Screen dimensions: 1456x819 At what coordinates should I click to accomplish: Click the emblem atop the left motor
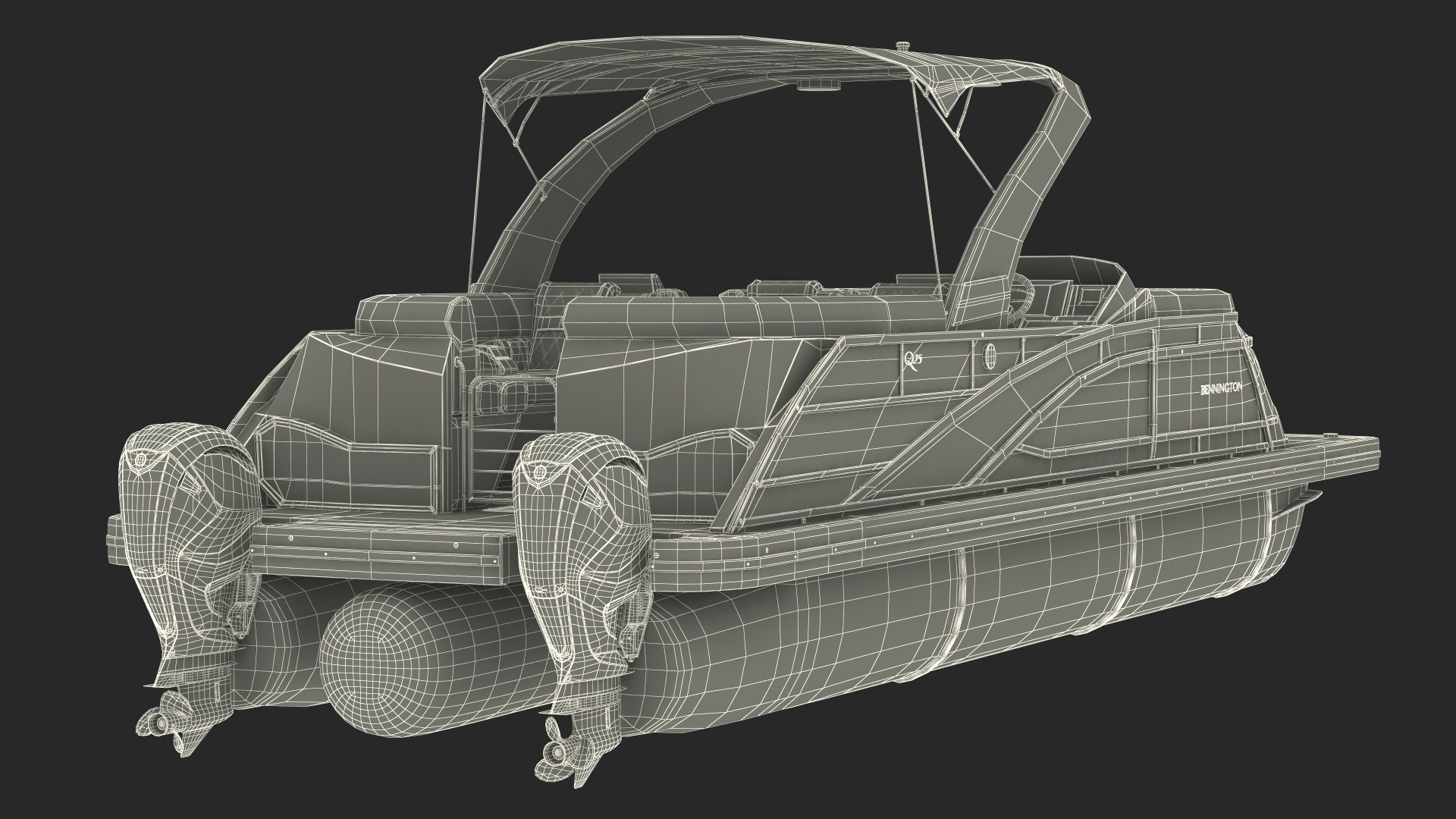(141, 458)
